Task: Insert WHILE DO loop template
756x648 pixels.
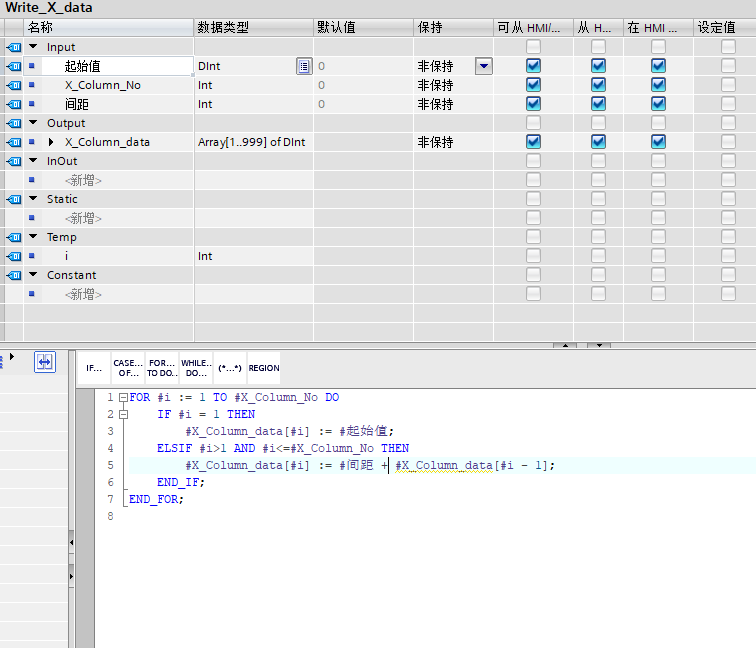Action: tap(194, 368)
